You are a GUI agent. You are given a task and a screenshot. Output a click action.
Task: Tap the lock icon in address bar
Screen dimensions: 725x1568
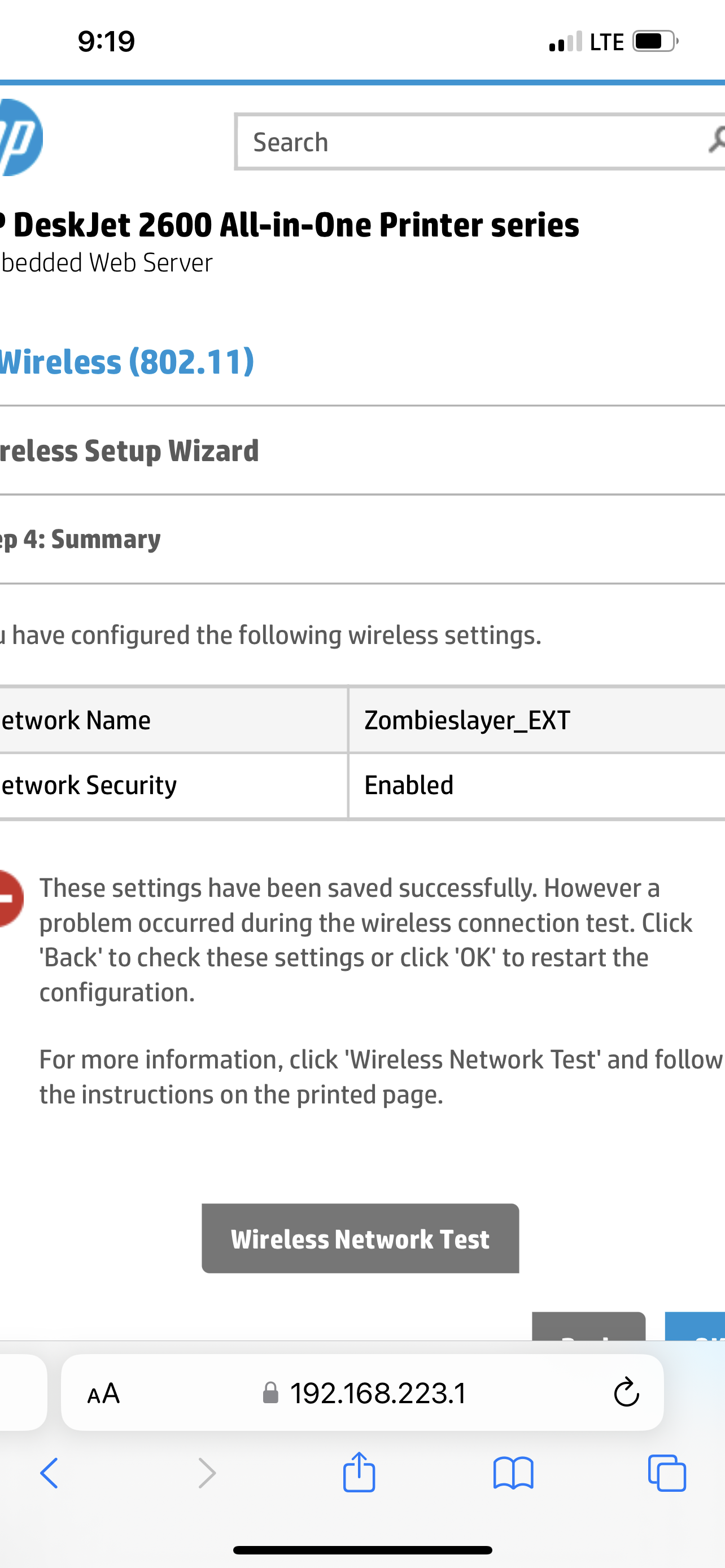tap(270, 1393)
